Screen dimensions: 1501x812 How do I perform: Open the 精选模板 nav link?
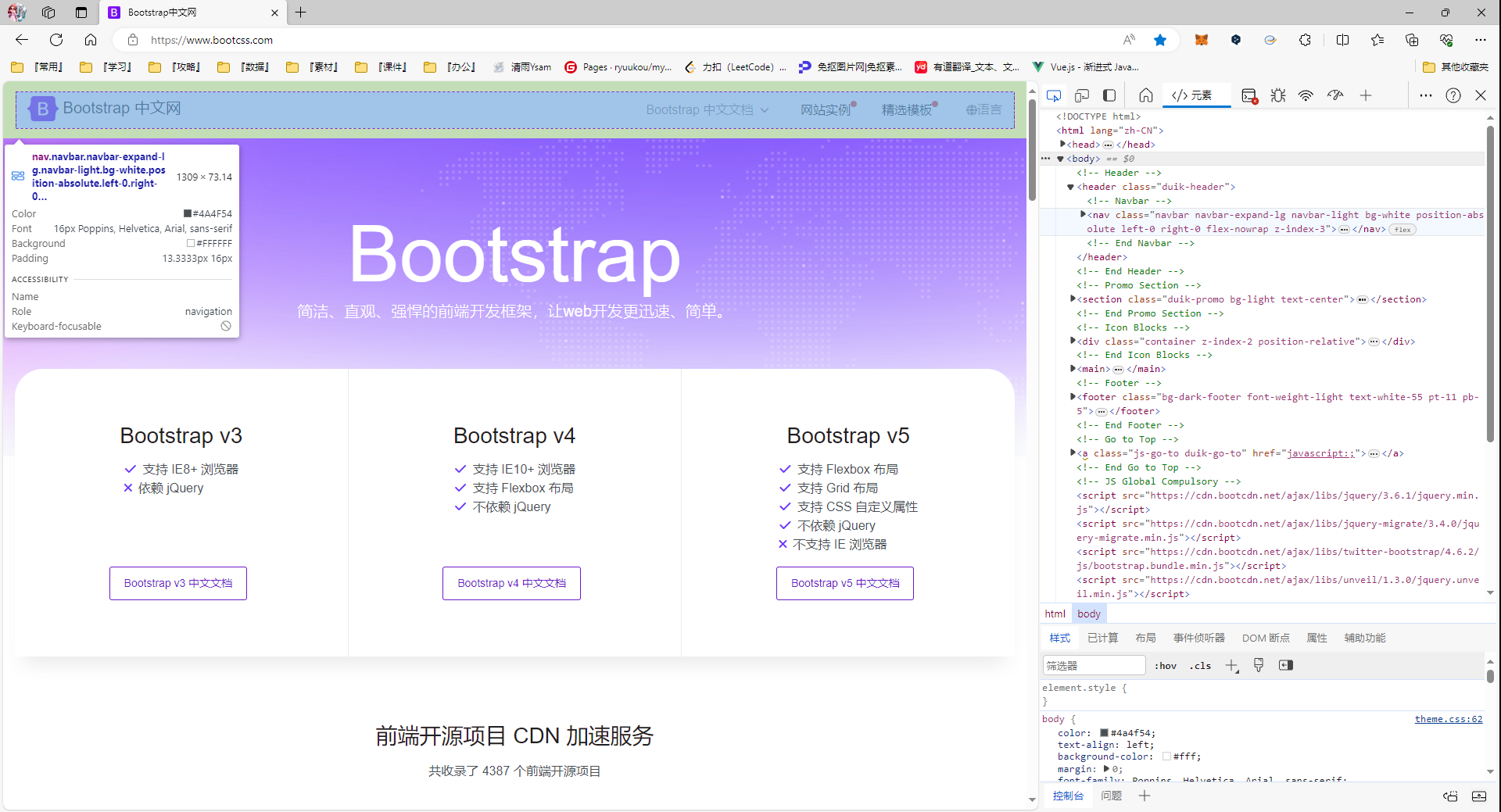908,110
